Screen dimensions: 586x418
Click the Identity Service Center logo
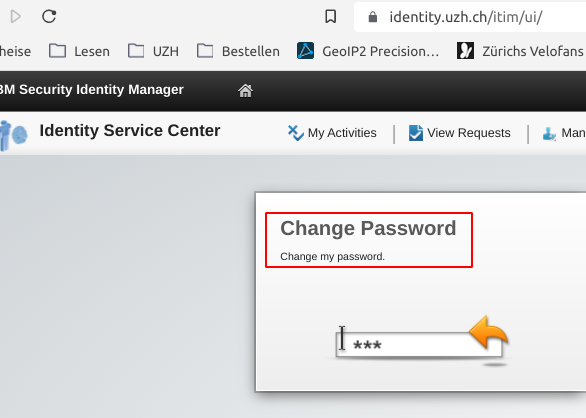point(13,135)
